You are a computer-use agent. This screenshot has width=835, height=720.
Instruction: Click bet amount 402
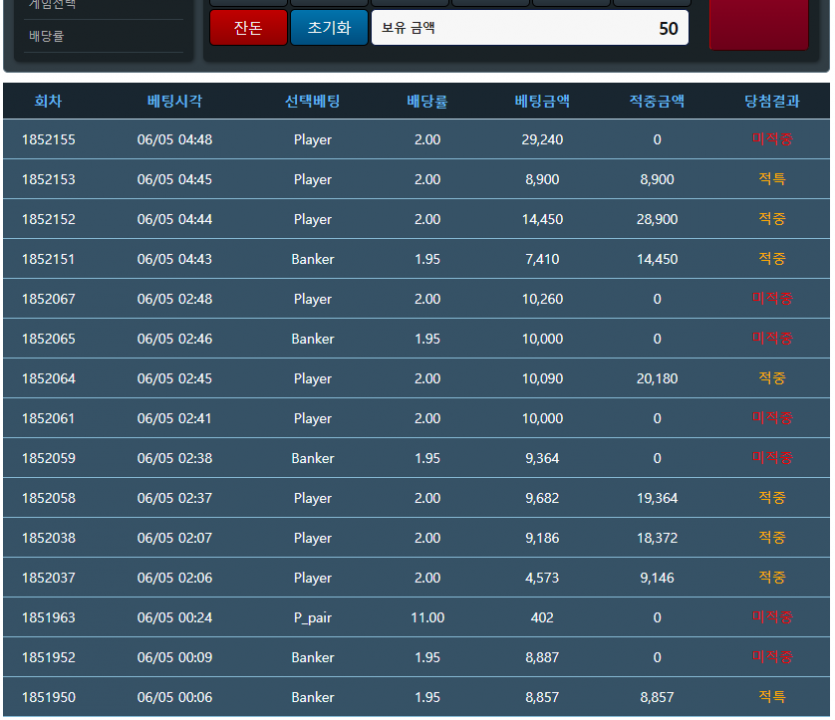542,617
